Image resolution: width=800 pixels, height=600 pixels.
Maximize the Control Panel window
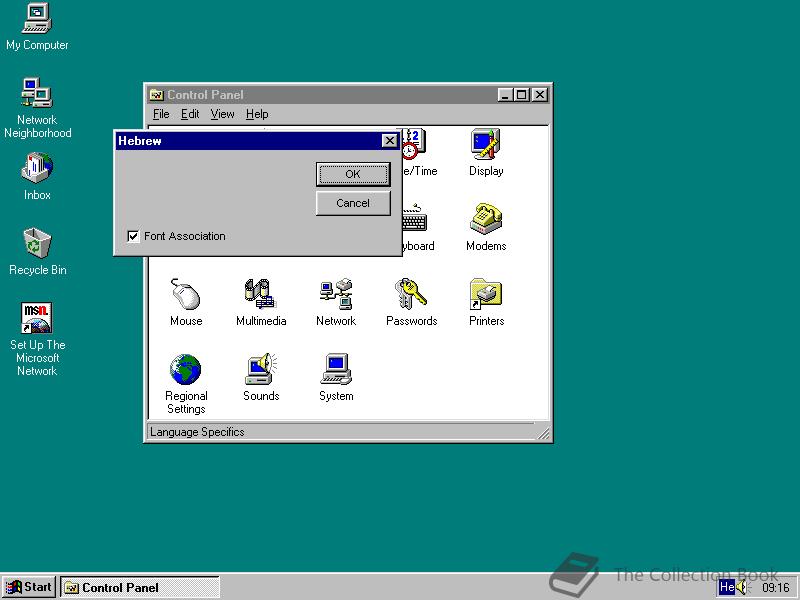pyautogui.click(x=521, y=95)
